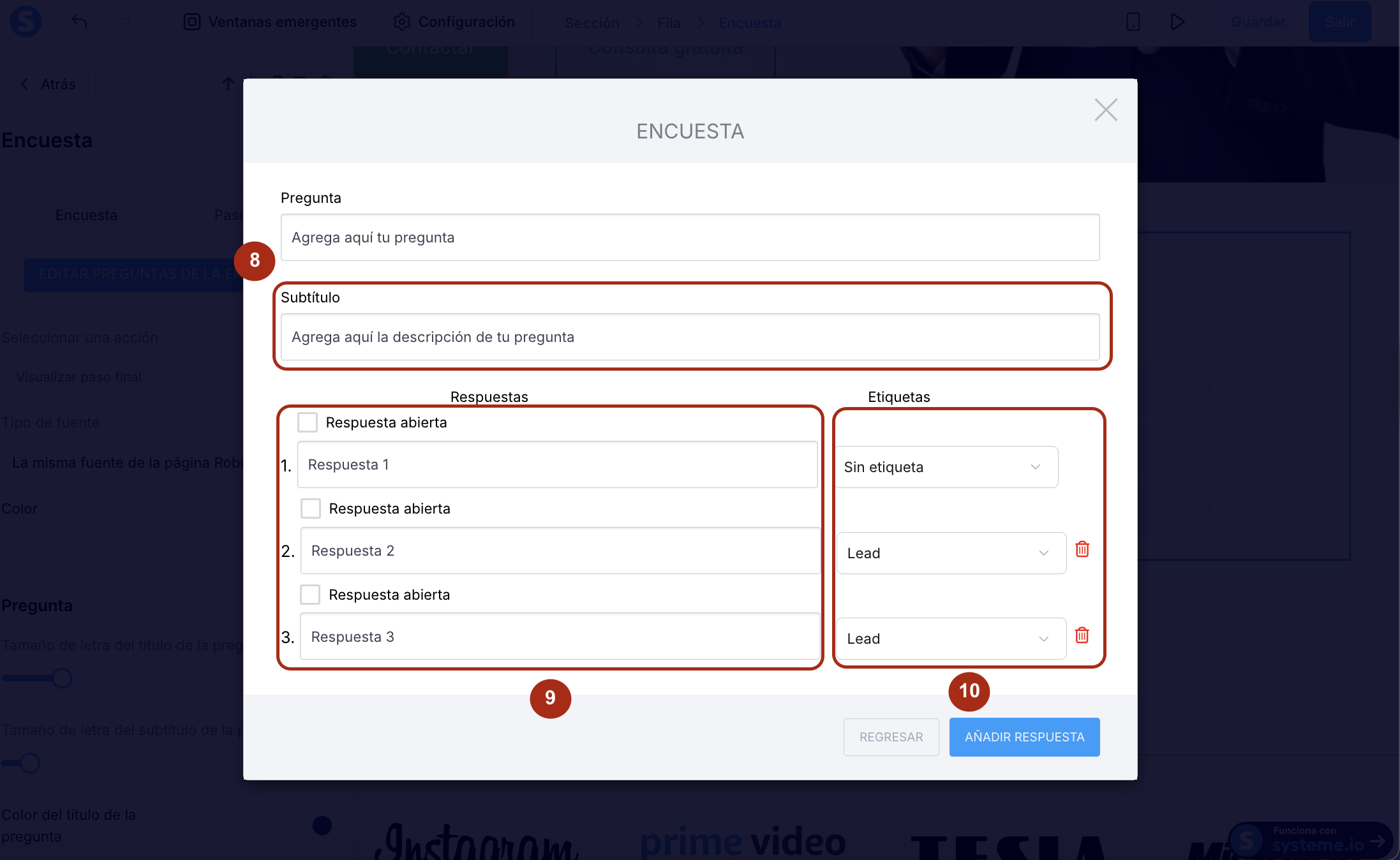Open the Lead dropdown for Respuesta 3
Viewport: 1400px width, 860px height.
[x=951, y=639]
